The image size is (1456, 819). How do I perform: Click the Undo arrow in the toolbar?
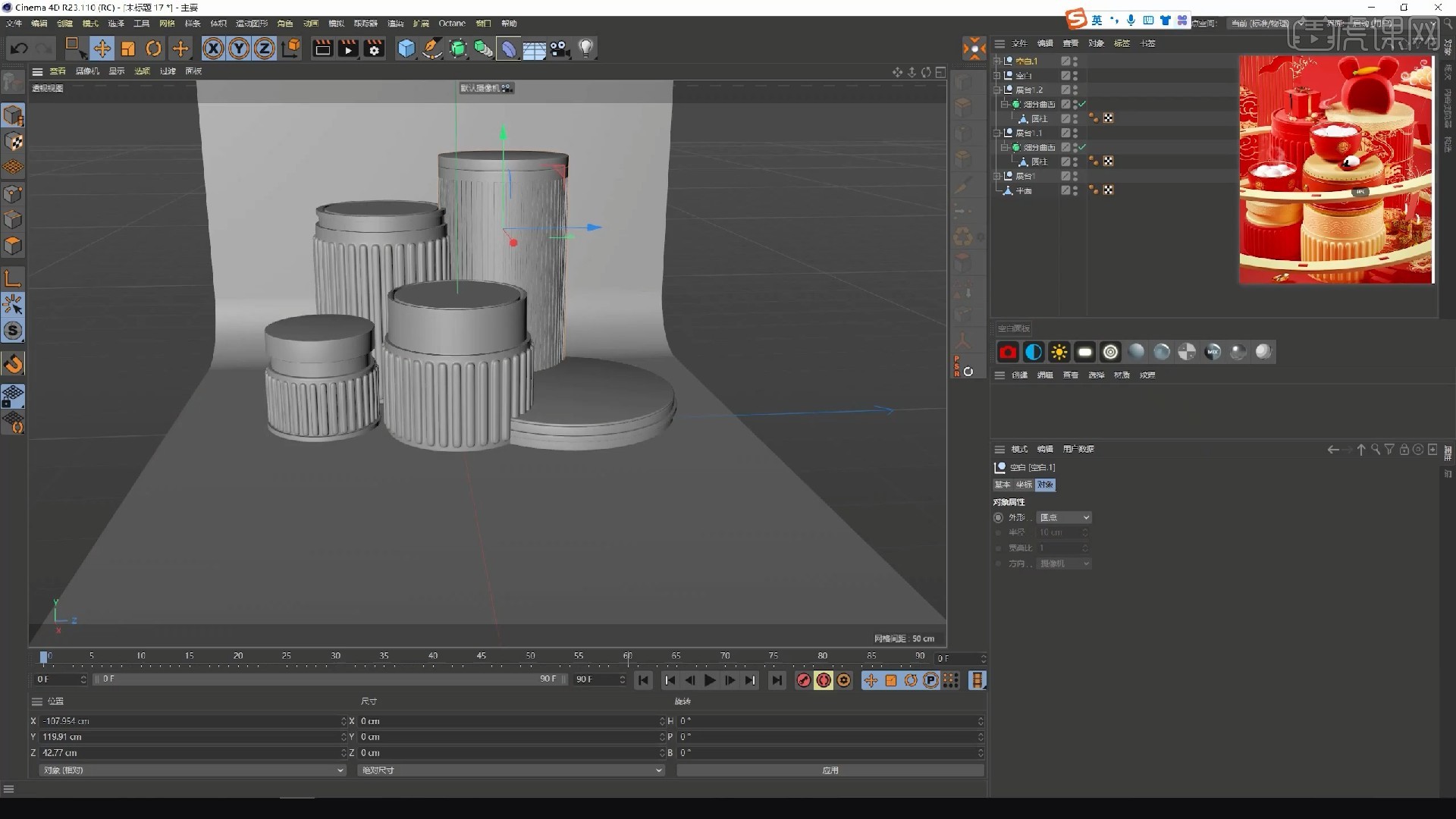coord(19,49)
